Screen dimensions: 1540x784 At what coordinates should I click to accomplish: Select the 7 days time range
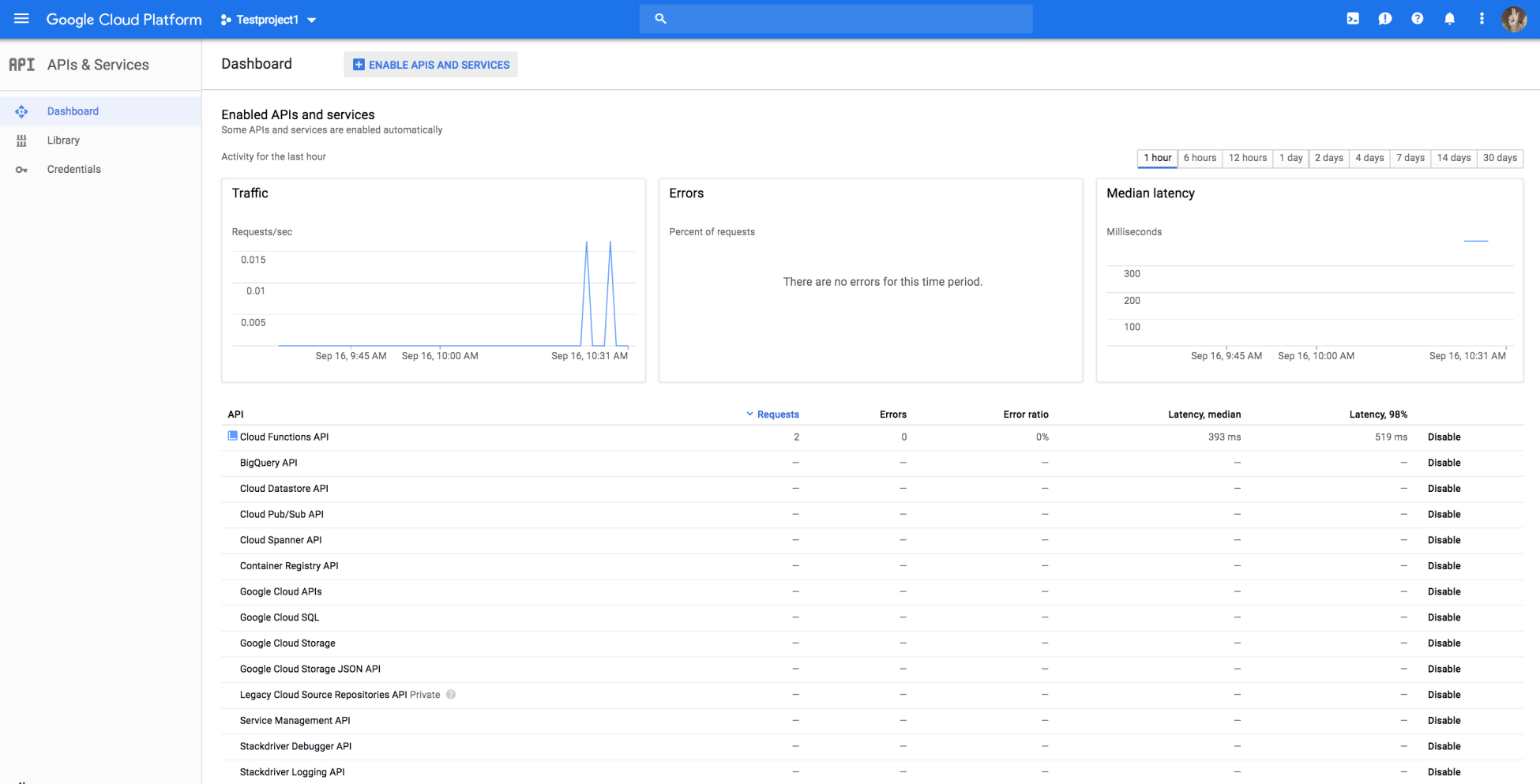point(1410,158)
